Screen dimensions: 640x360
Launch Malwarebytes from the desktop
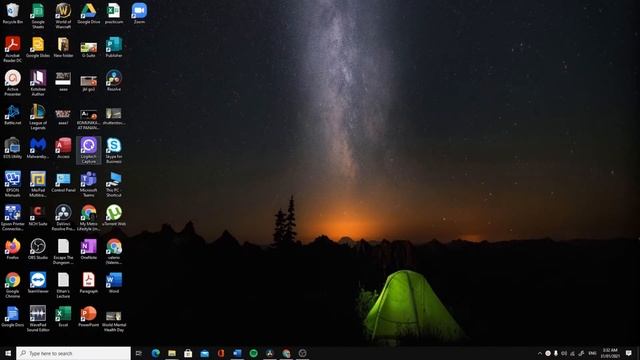[x=38, y=148]
